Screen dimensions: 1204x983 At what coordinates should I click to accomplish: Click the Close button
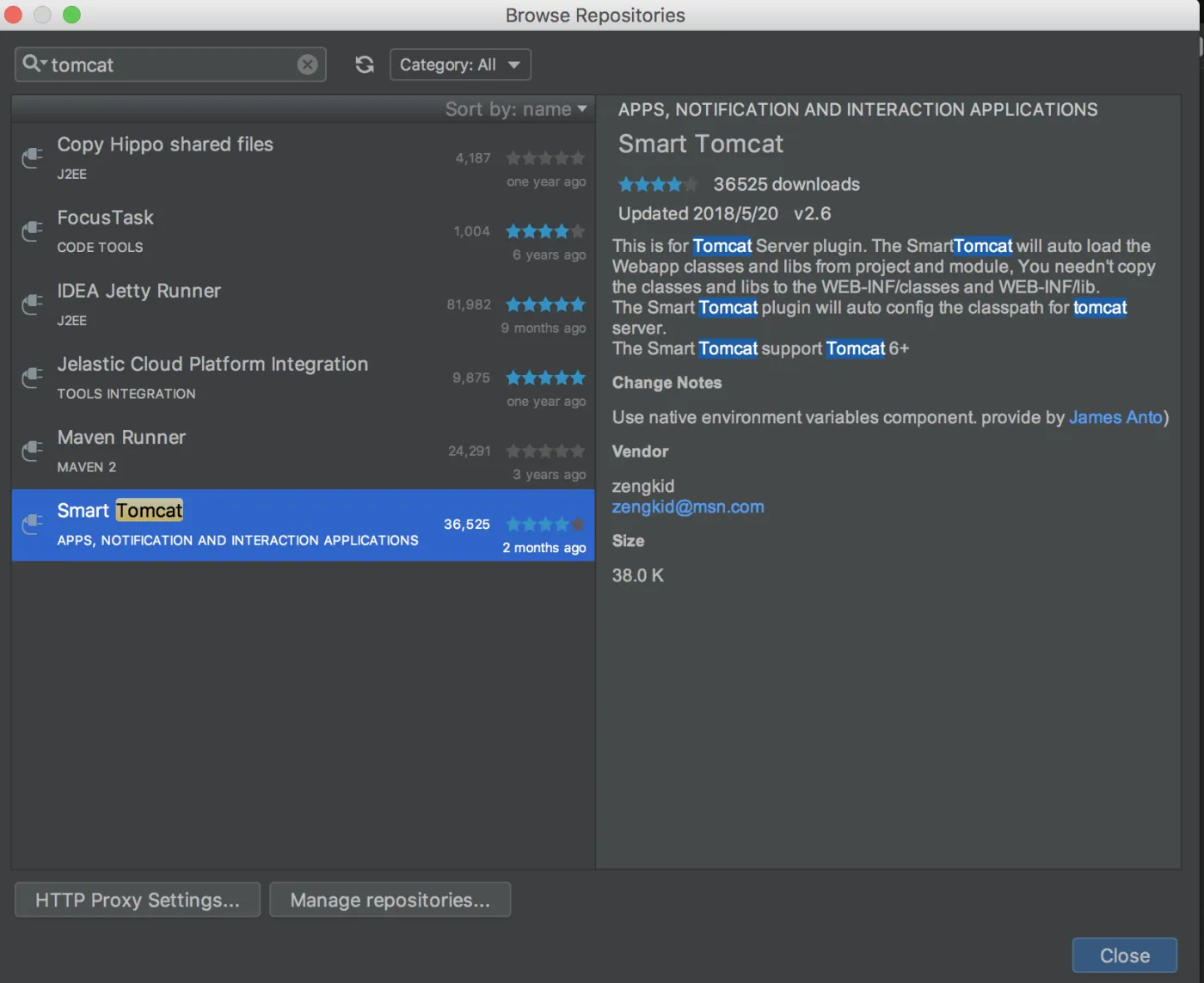1125,955
